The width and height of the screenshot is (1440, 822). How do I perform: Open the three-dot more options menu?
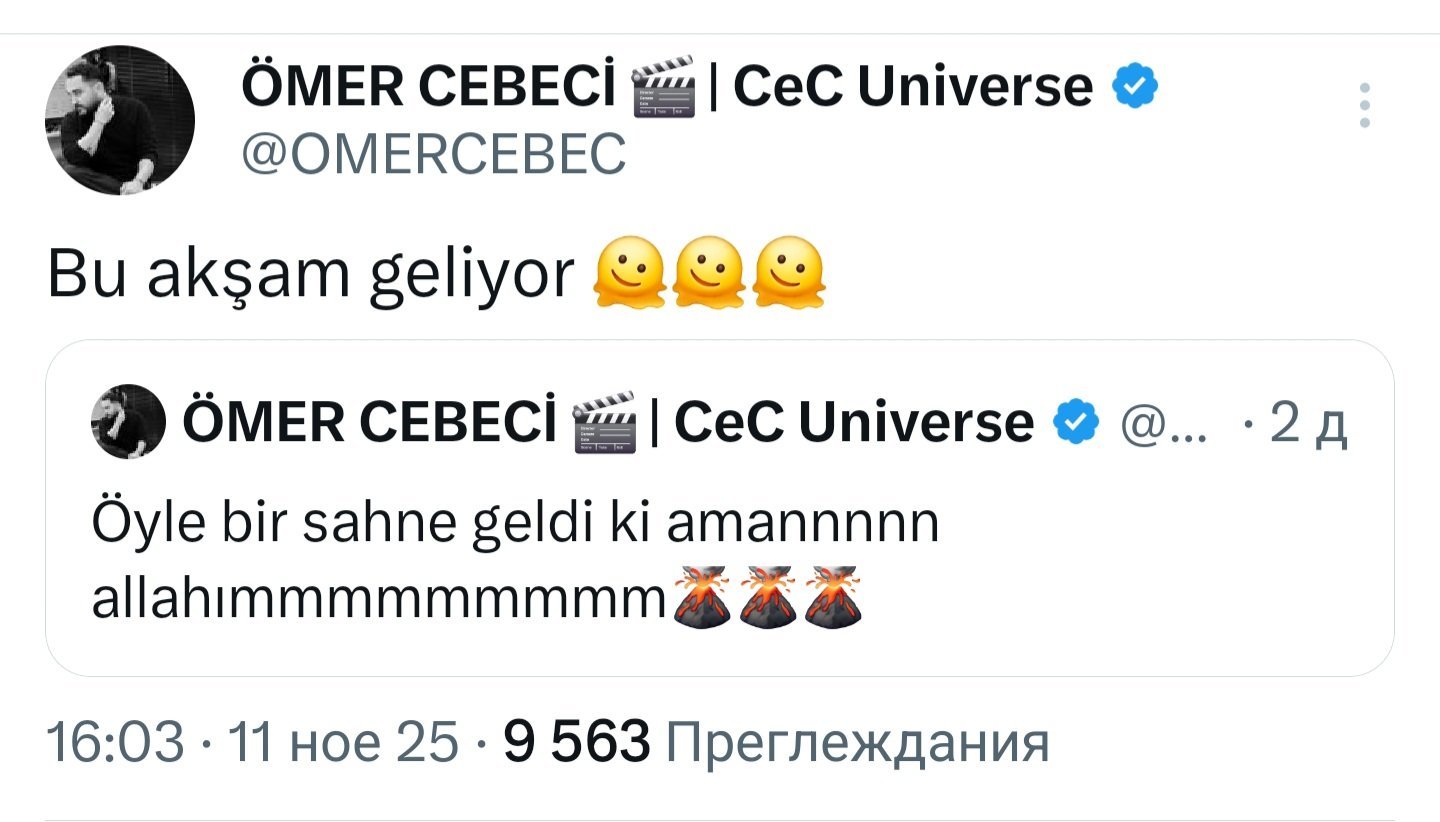[1365, 105]
